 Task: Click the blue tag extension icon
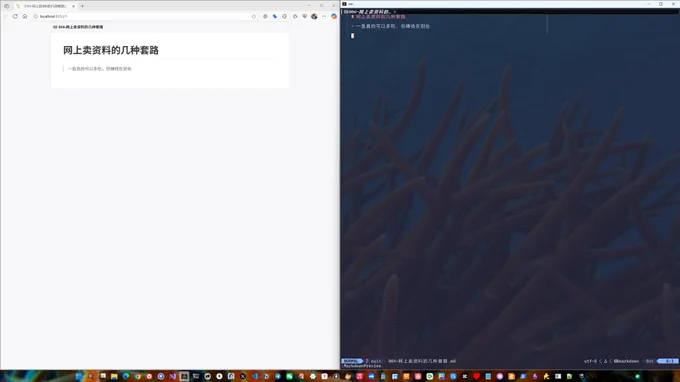tap(275, 16)
